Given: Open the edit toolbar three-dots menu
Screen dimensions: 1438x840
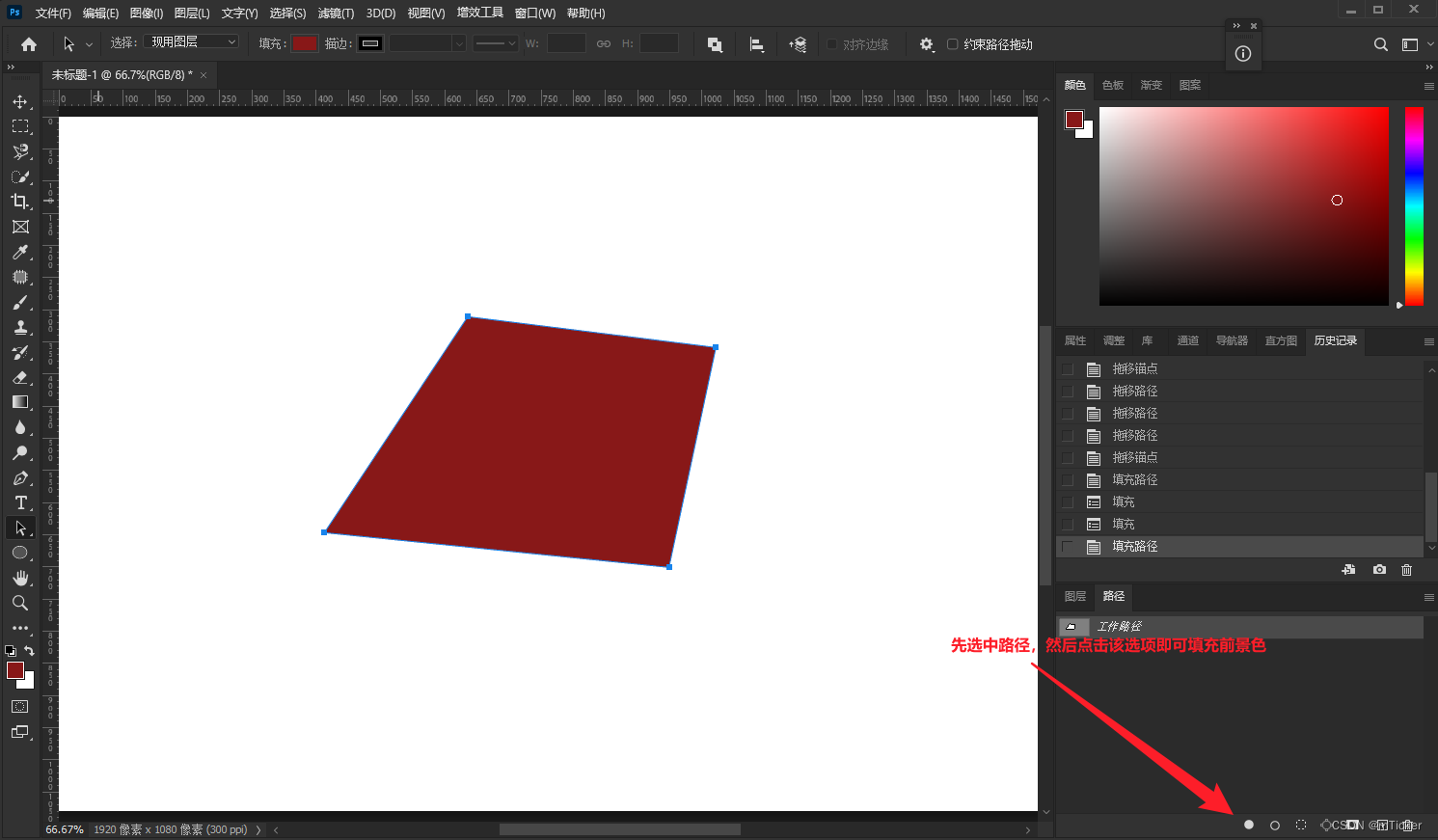Looking at the screenshot, I should click(20, 628).
